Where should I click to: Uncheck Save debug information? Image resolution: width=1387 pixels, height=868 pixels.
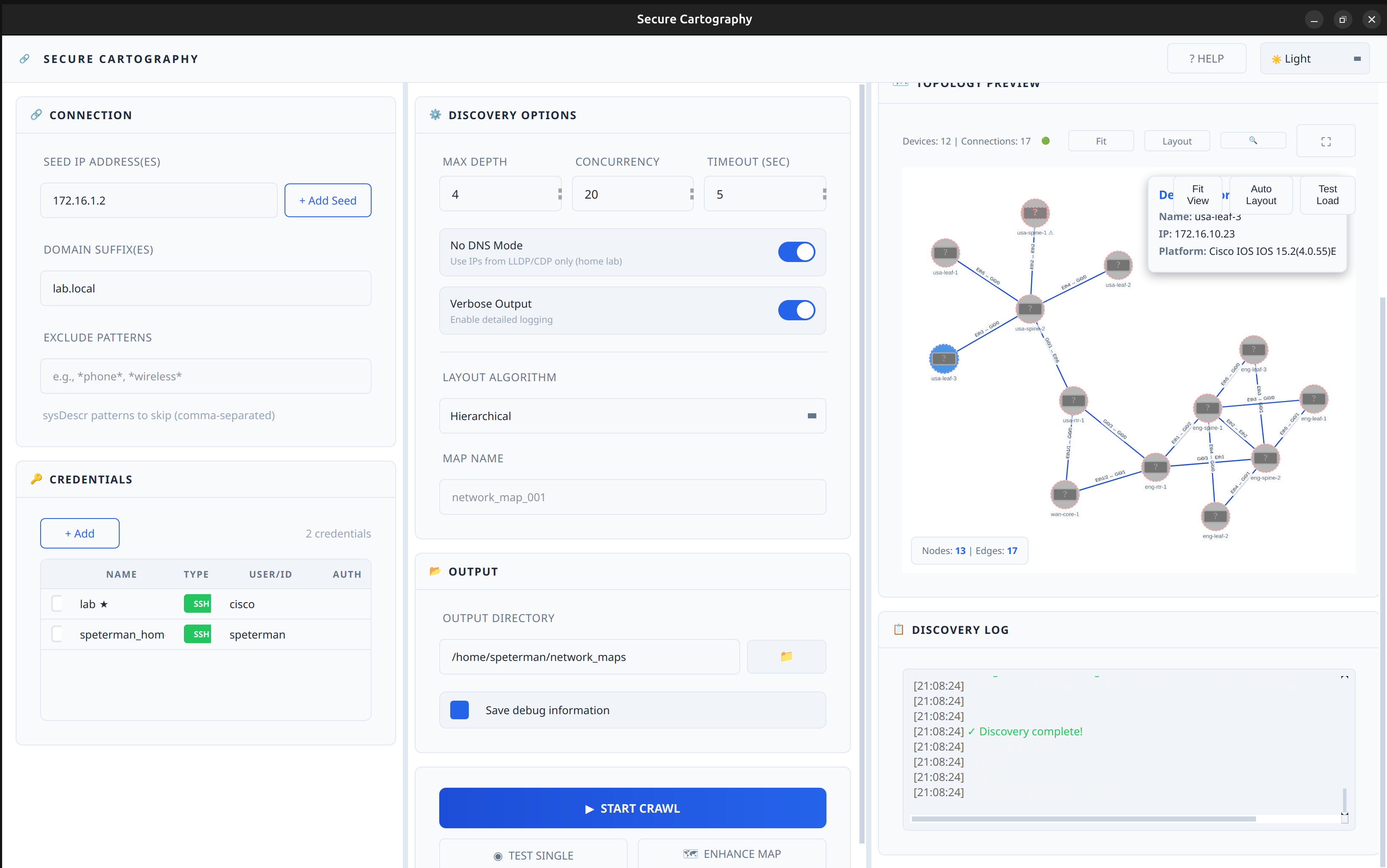(459, 710)
